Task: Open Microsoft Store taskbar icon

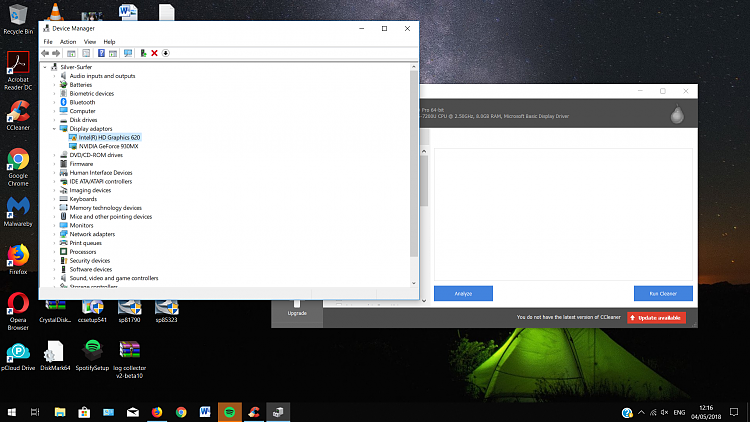Action: point(84,412)
